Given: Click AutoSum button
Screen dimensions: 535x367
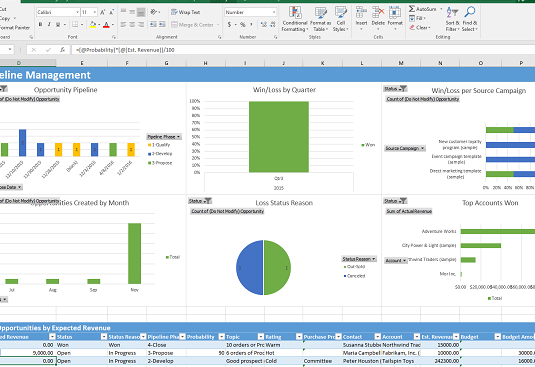Looking at the screenshot, I should point(423,9).
